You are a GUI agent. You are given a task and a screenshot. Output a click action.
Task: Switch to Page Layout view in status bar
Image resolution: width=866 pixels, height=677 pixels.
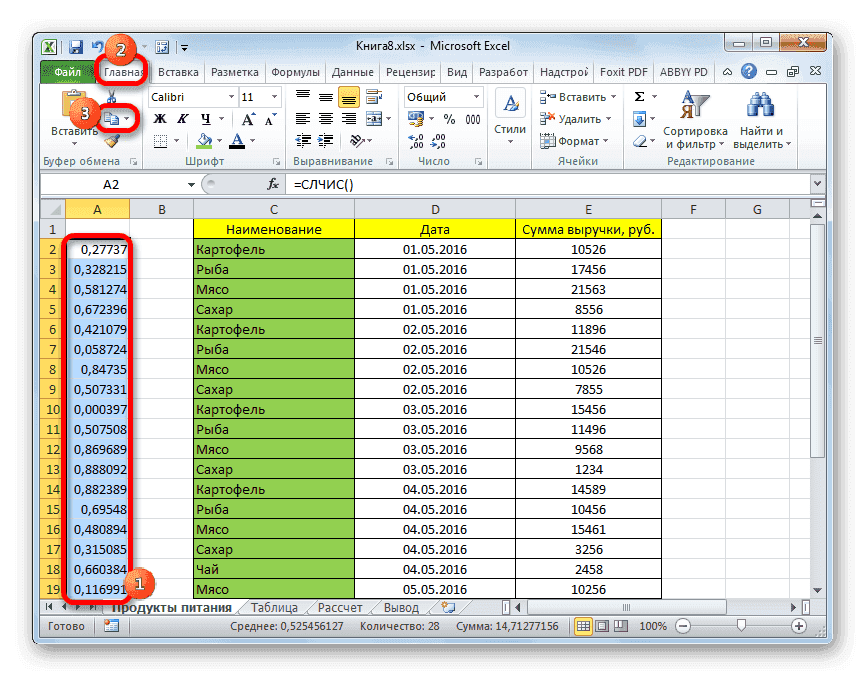click(x=601, y=627)
